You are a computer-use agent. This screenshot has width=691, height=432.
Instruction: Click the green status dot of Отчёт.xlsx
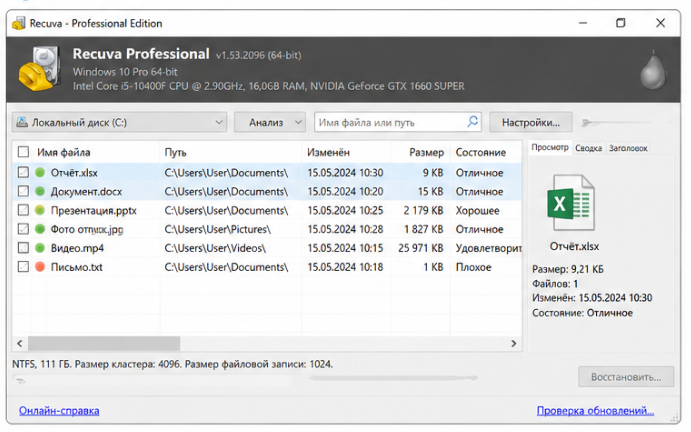coord(40,172)
